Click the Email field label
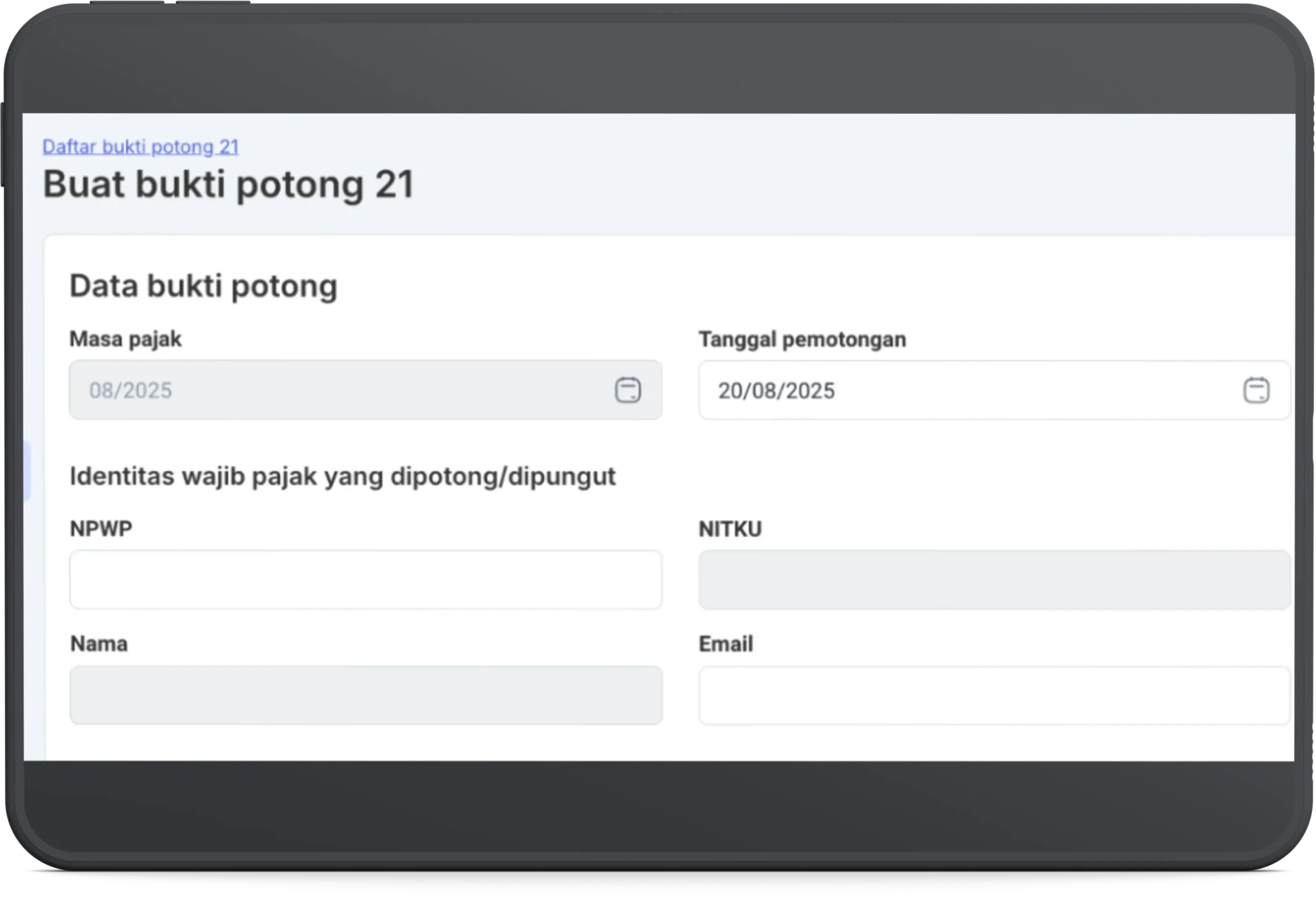This screenshot has height=898, width=1316. 725,645
